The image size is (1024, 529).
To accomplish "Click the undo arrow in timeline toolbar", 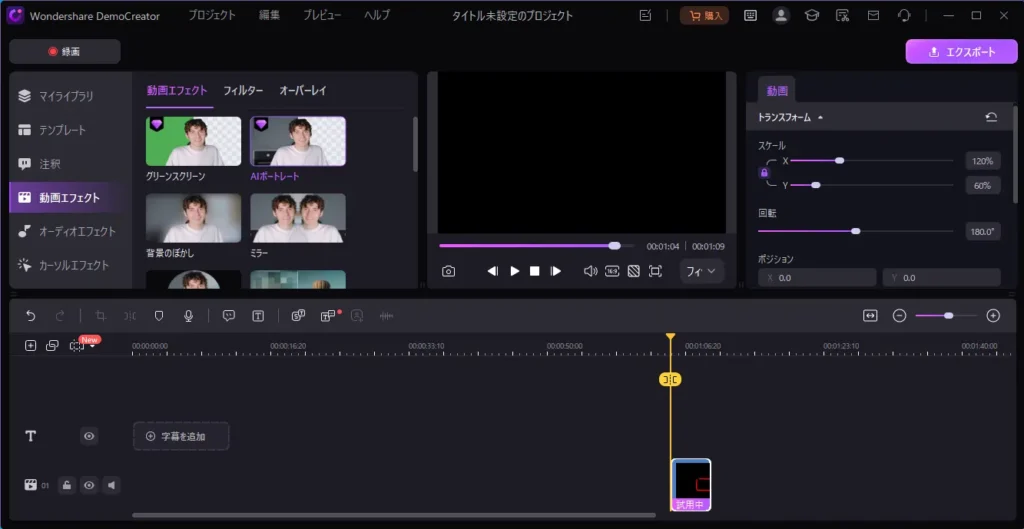I will (x=31, y=315).
